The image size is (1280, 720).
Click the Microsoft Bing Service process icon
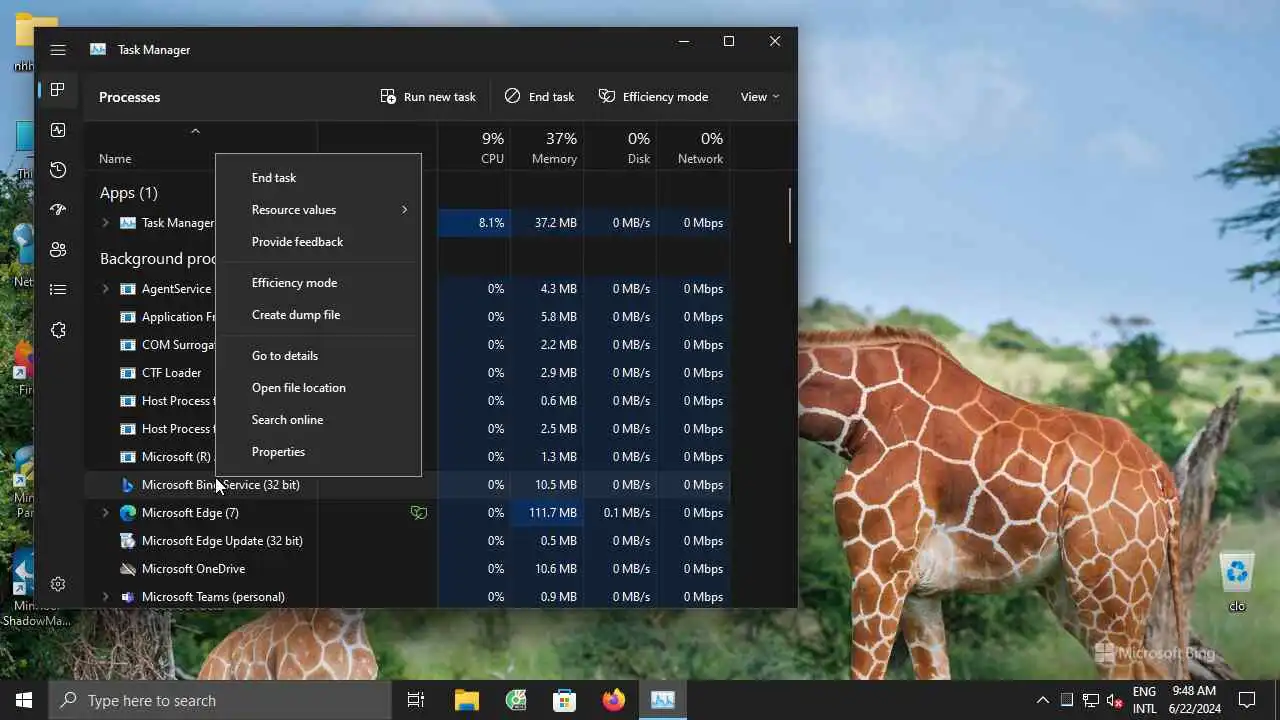point(127,485)
